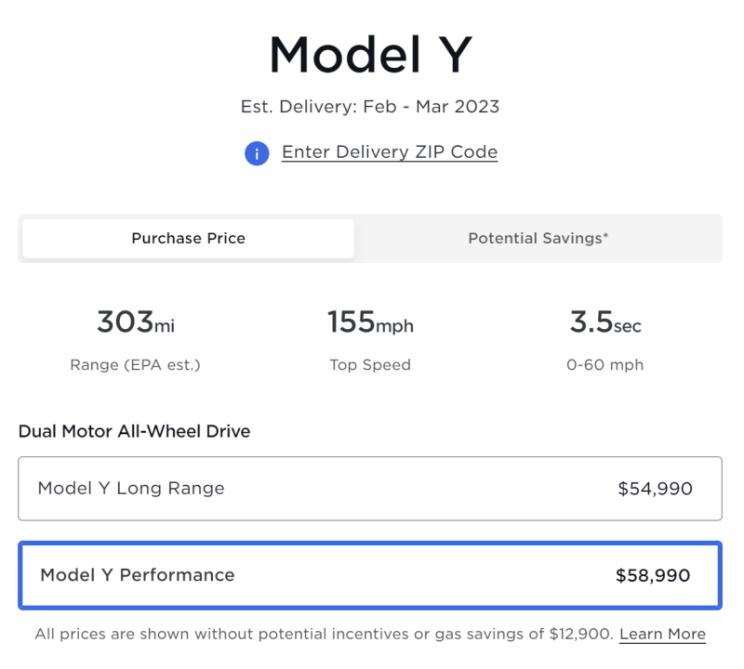Click the Dual Motor All-Wheel Drive heading

coord(134,432)
